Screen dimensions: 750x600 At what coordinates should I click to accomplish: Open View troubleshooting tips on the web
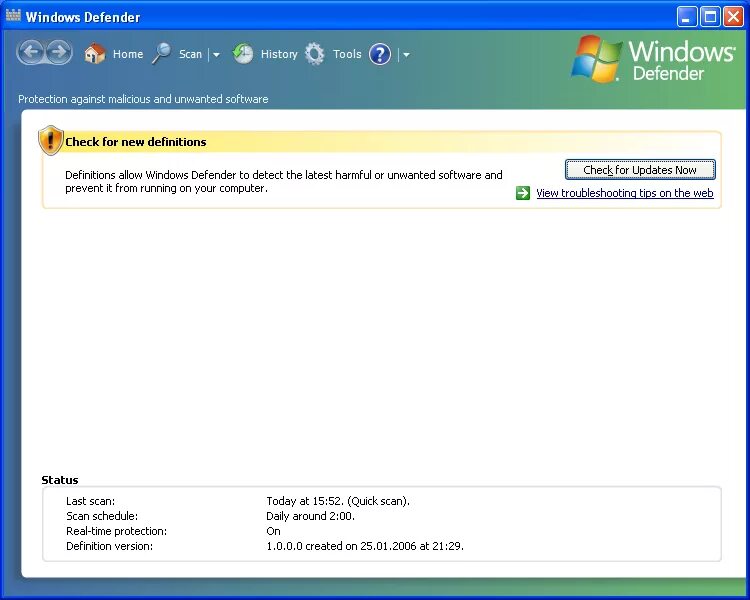pyautogui.click(x=625, y=193)
